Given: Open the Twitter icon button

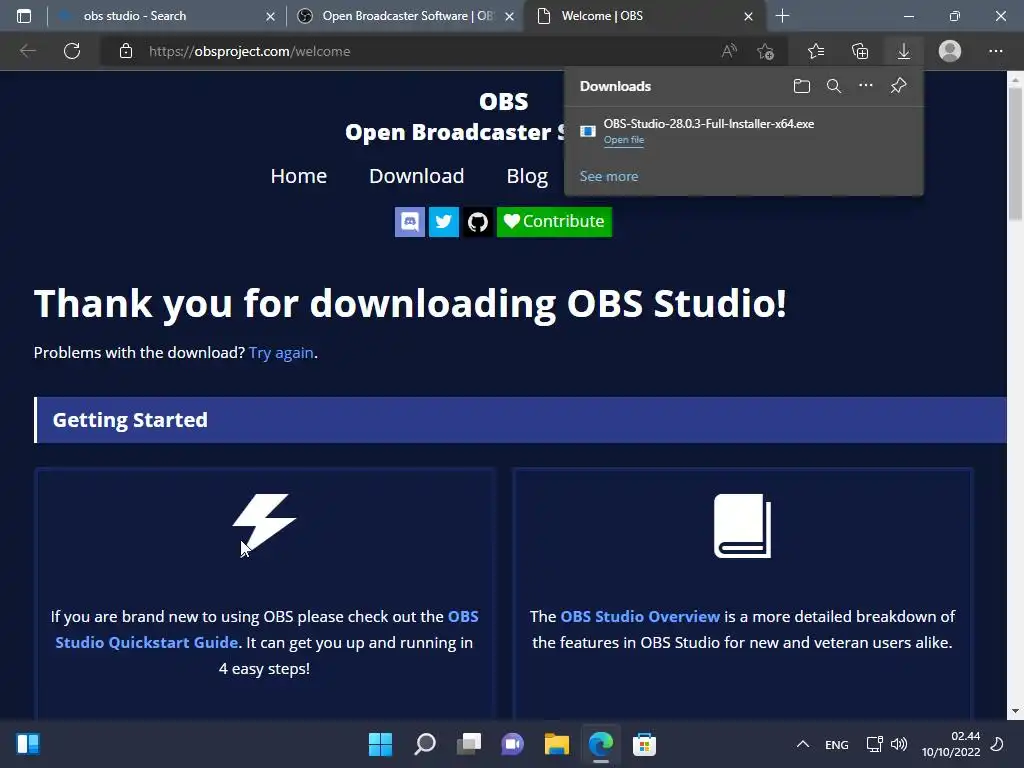Looking at the screenshot, I should tap(443, 222).
